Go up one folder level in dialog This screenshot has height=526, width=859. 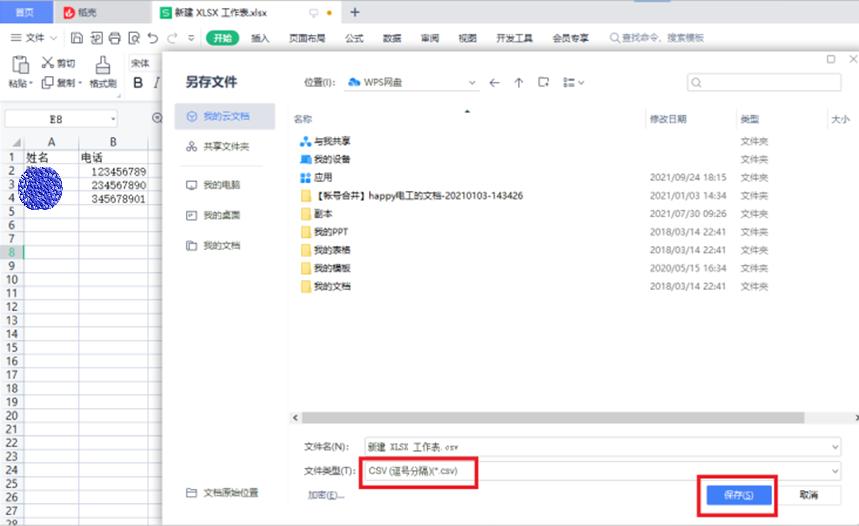coord(519,83)
